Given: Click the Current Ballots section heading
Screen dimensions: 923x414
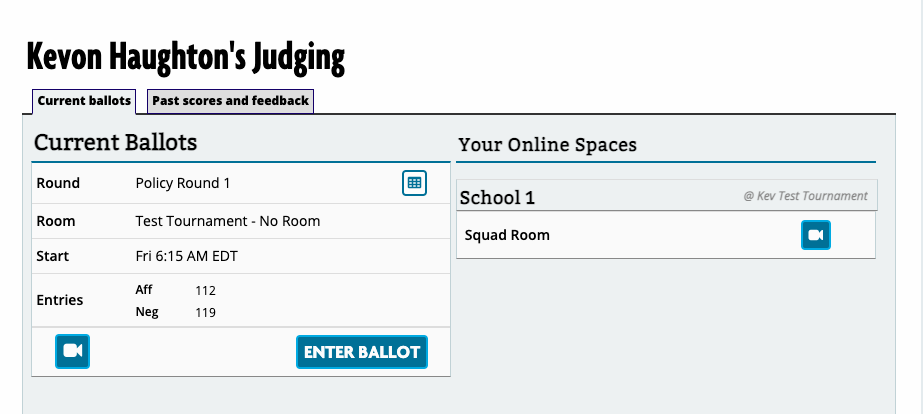Looking at the screenshot, I should pyautogui.click(x=115, y=142).
